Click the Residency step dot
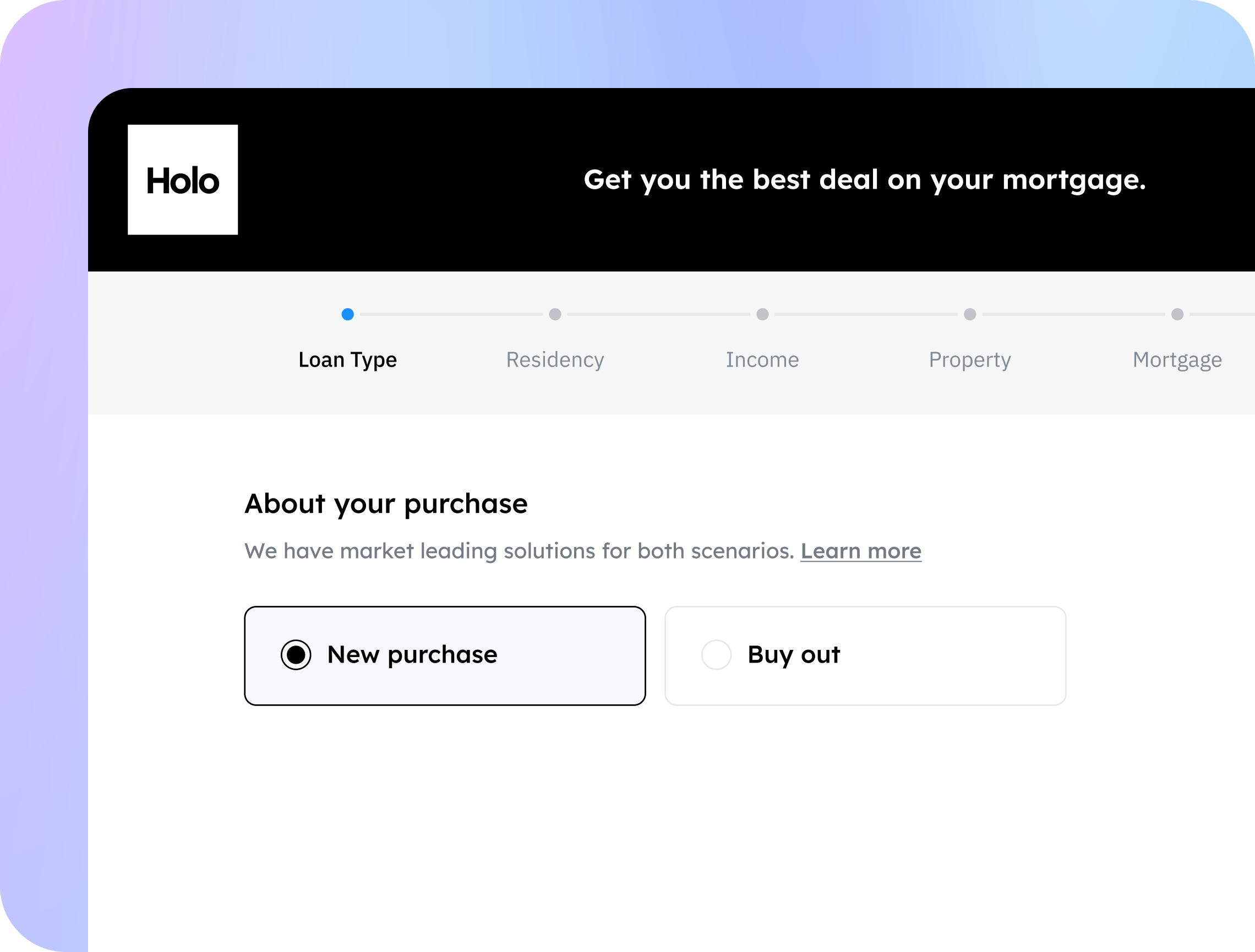Viewport: 1255px width, 952px height. point(555,314)
